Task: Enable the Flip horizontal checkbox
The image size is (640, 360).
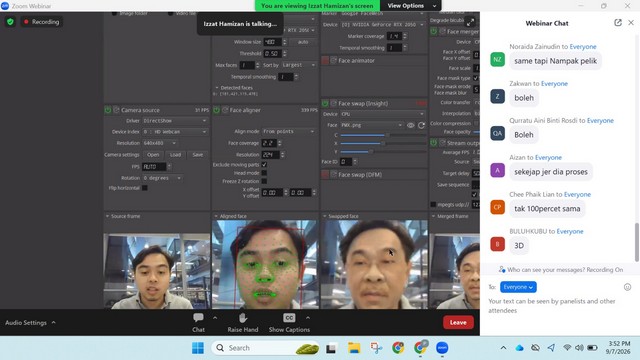Action: pyautogui.click(x=144, y=188)
